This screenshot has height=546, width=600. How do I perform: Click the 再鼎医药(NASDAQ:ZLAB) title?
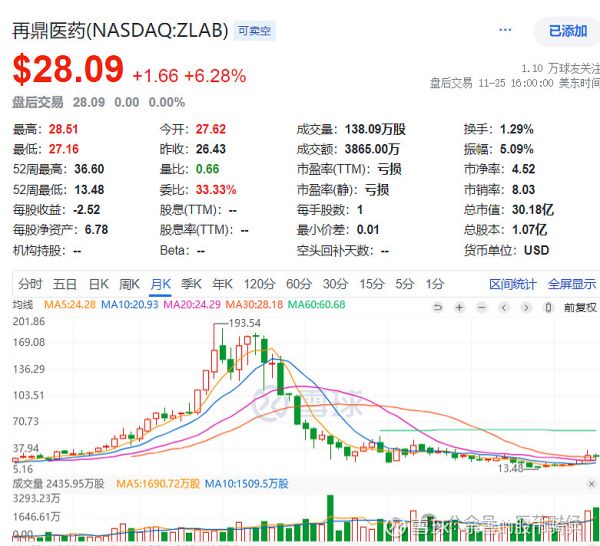click(x=120, y=31)
